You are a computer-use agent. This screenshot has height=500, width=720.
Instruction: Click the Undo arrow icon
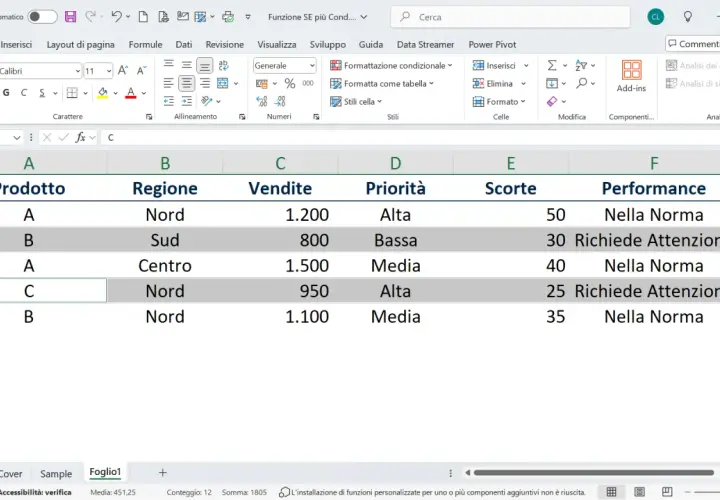pos(116,17)
